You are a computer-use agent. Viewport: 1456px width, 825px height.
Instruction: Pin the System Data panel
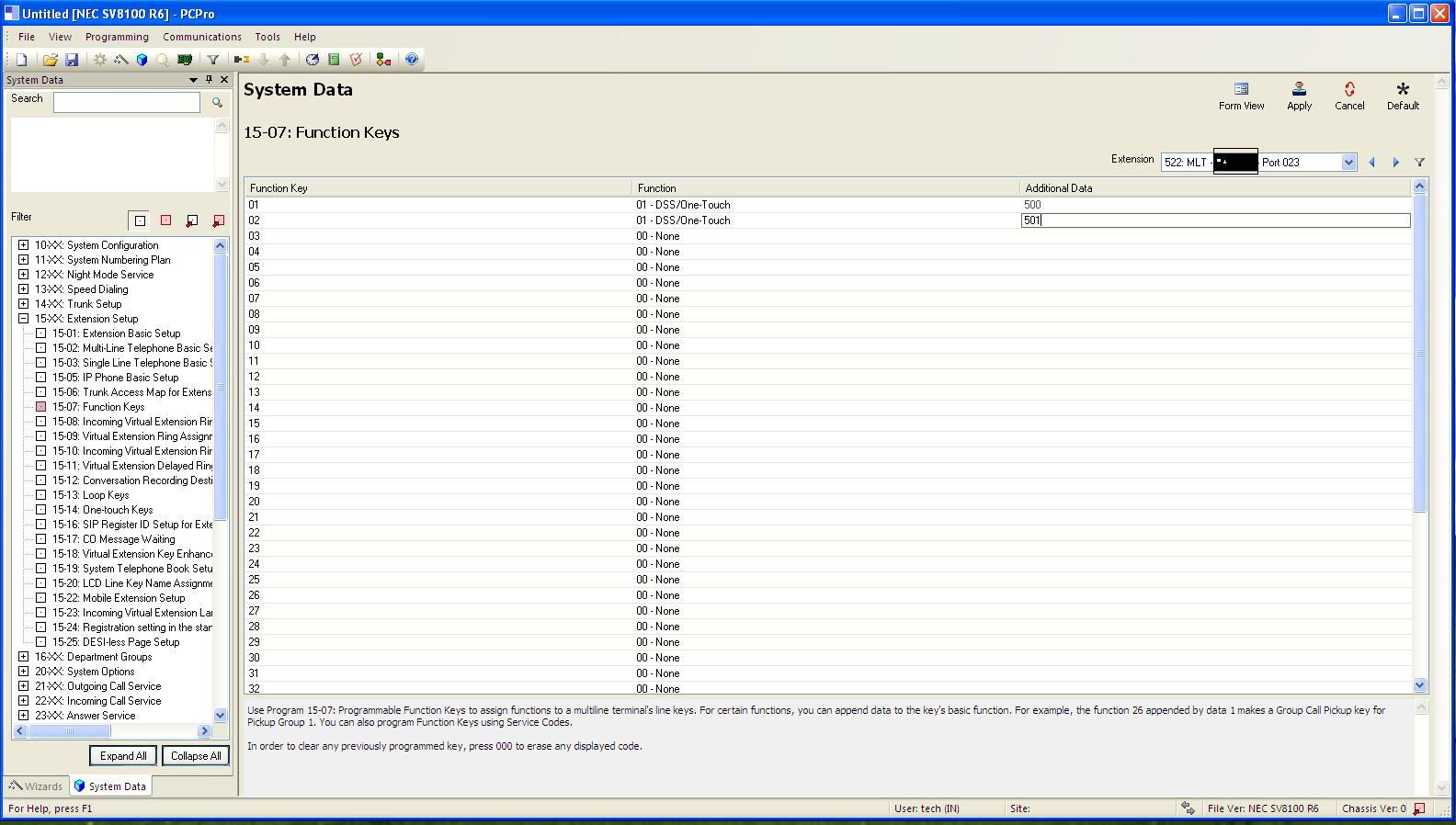point(209,80)
